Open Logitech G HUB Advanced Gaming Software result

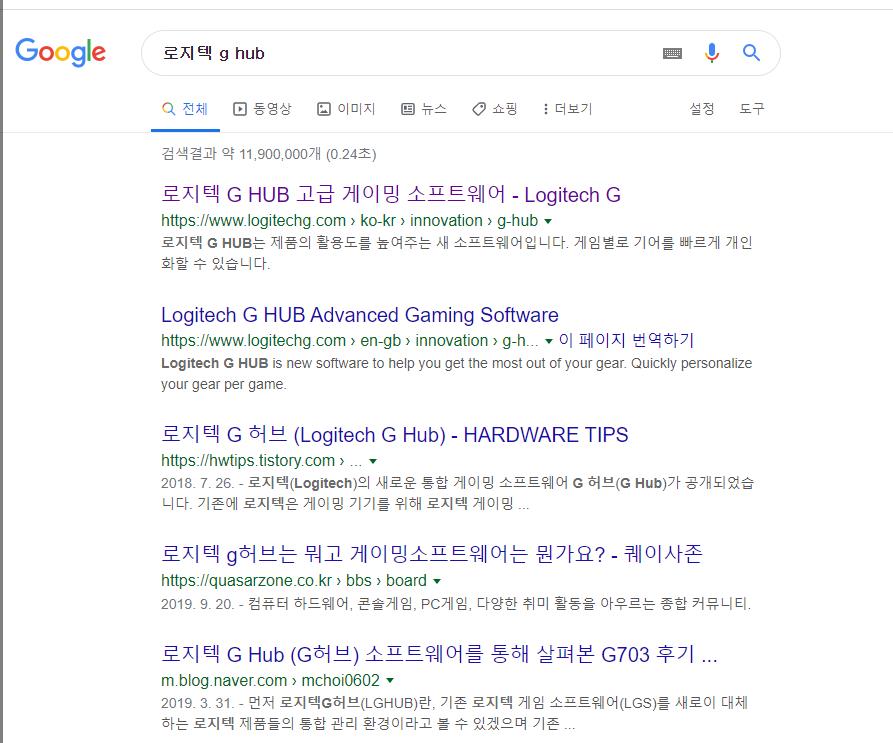click(x=360, y=315)
